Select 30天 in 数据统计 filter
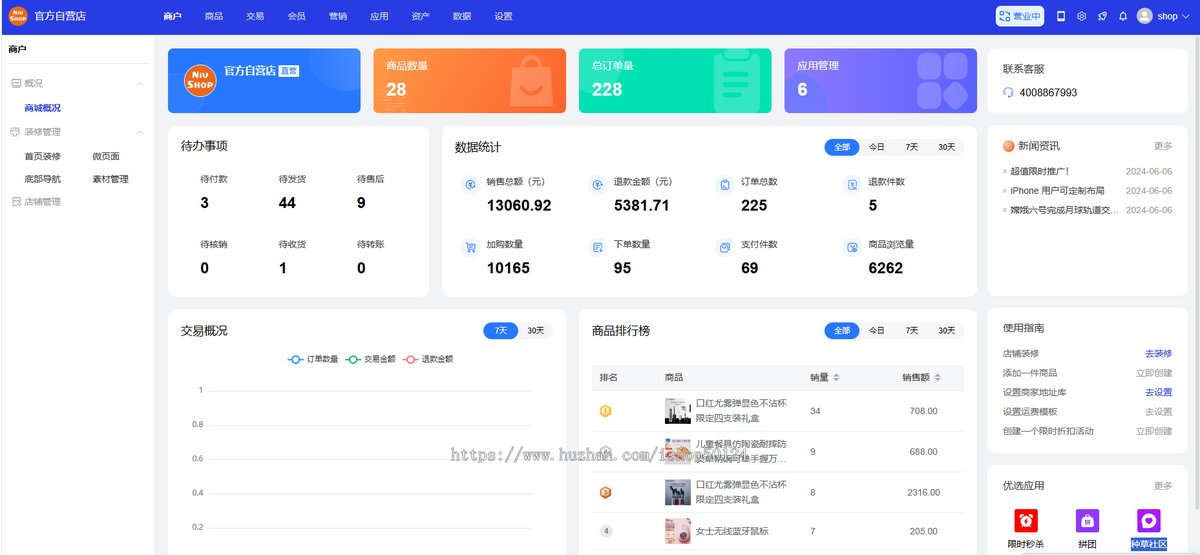Screen dimensions: 1200x555 [946, 147]
